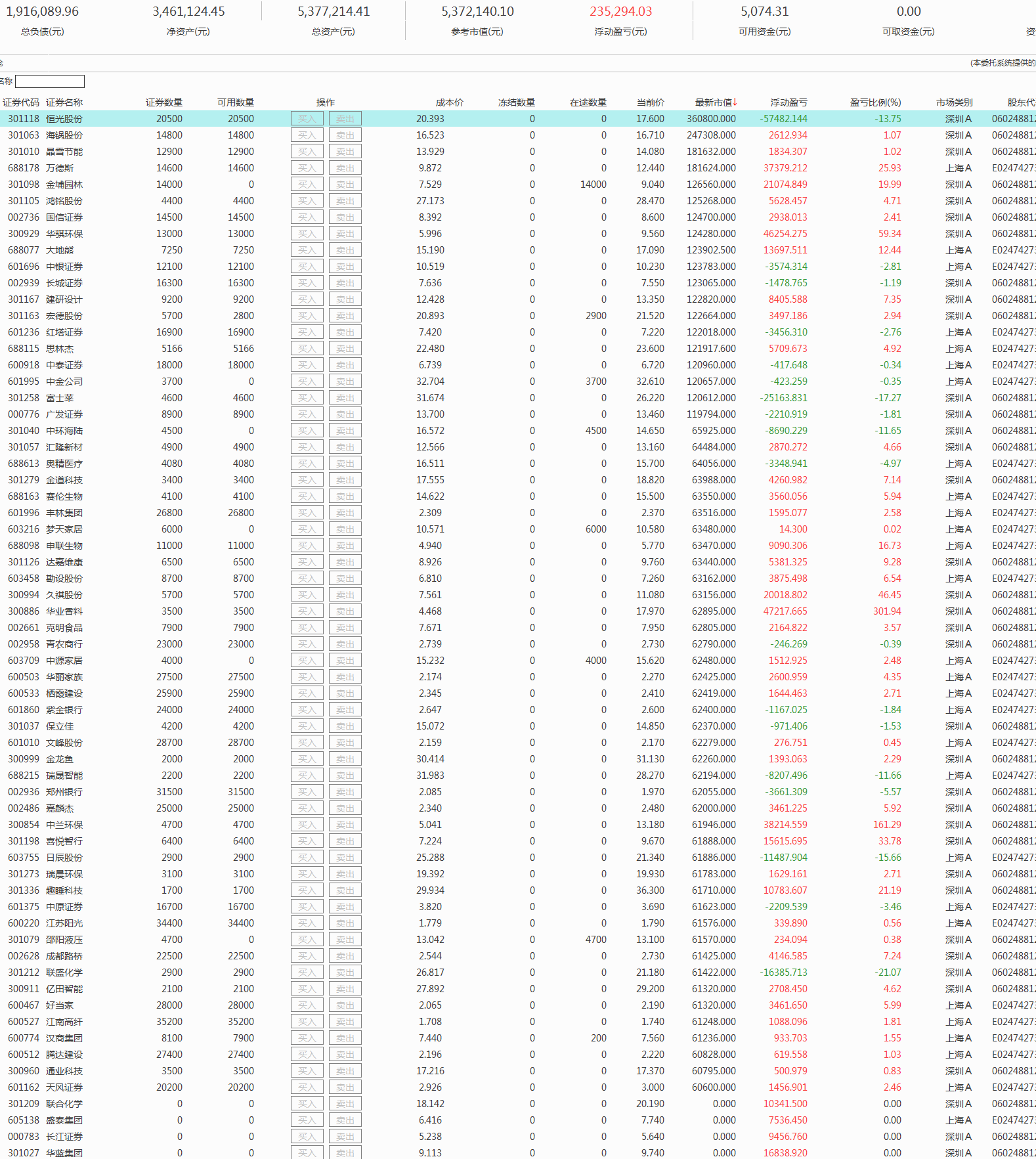Viewport: 1036px width, 1159px height.
Task: Click 卖出 button for 天风证券
Action: 345,1087
